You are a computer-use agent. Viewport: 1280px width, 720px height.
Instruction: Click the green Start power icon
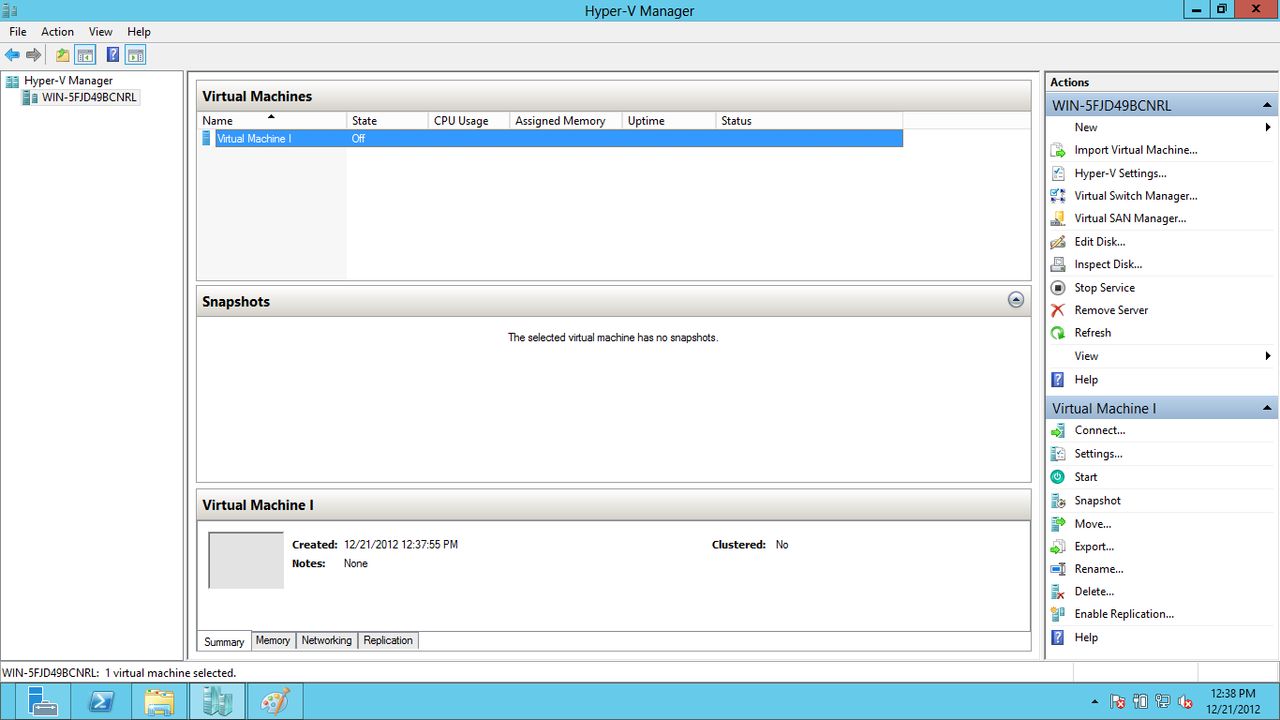[1058, 477]
